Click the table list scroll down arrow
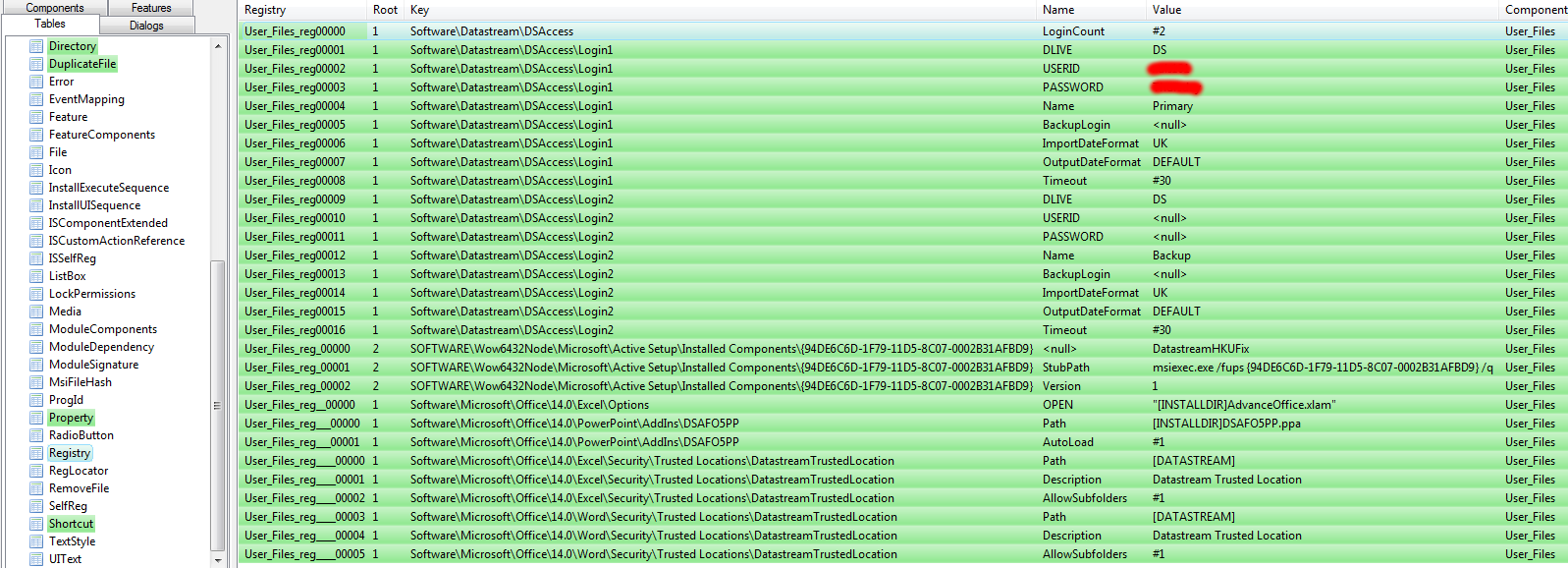The height and width of the screenshot is (568, 1568). point(218,560)
